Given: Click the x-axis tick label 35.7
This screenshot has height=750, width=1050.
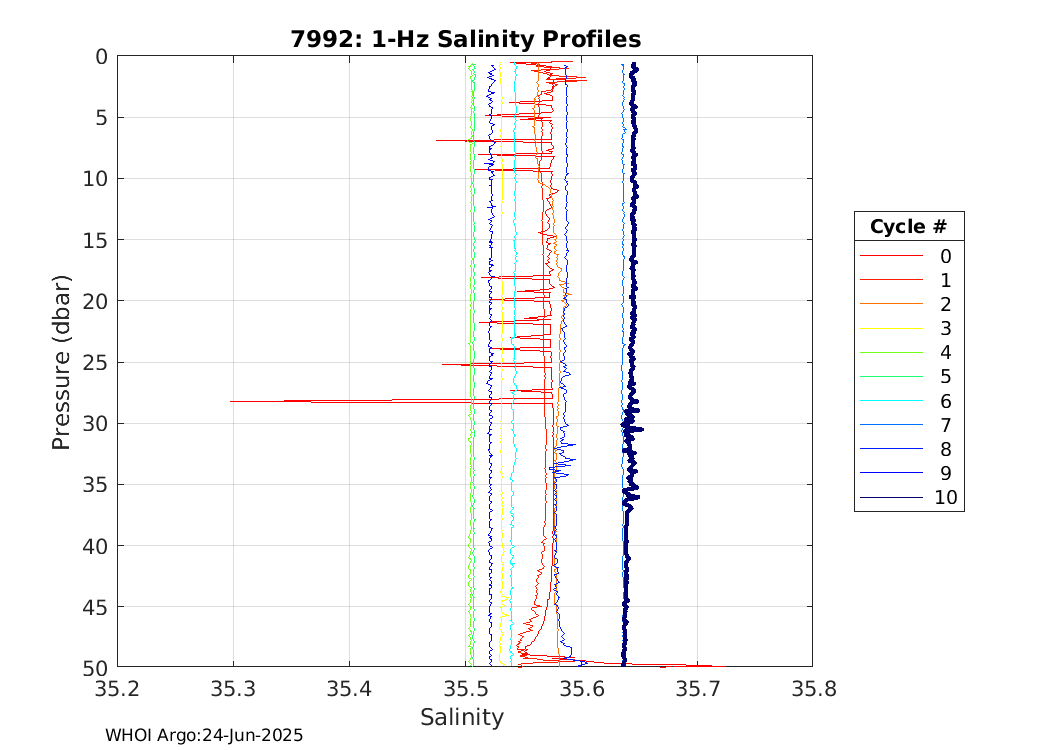Looking at the screenshot, I should coord(697,688).
